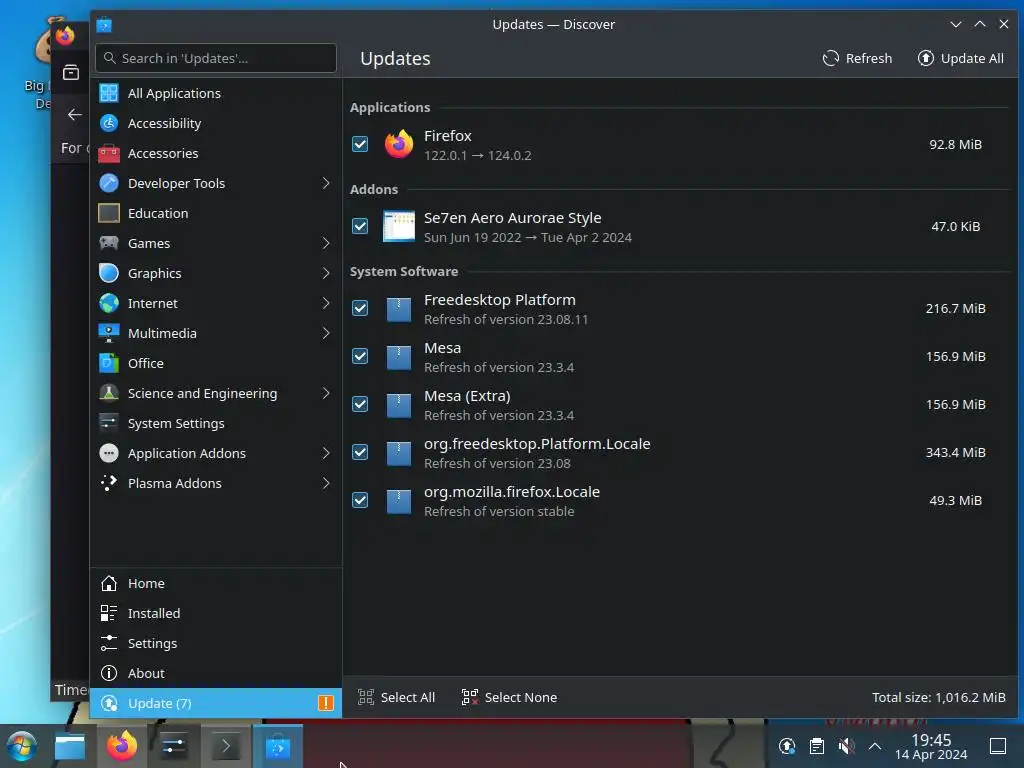Open the clipboard tray icon
1024x768 pixels.
point(816,746)
